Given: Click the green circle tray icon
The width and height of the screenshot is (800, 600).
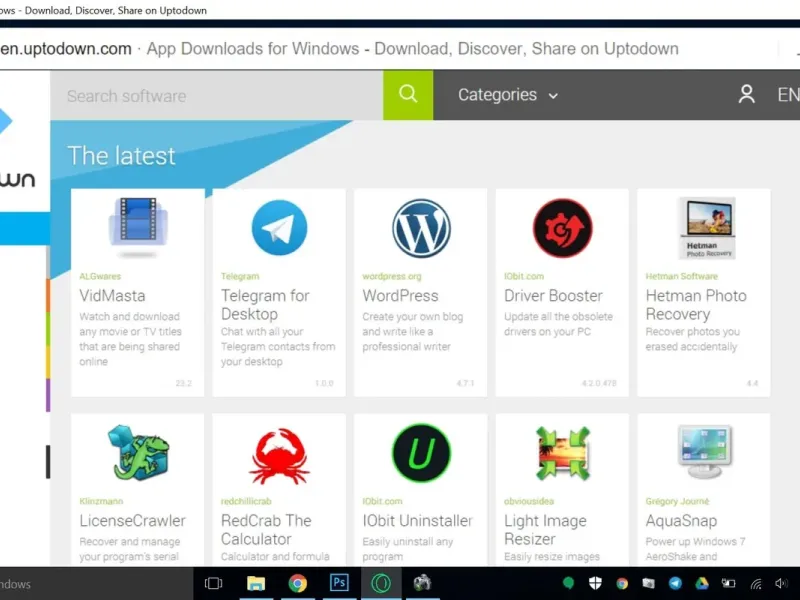Looking at the screenshot, I should coord(568,583).
